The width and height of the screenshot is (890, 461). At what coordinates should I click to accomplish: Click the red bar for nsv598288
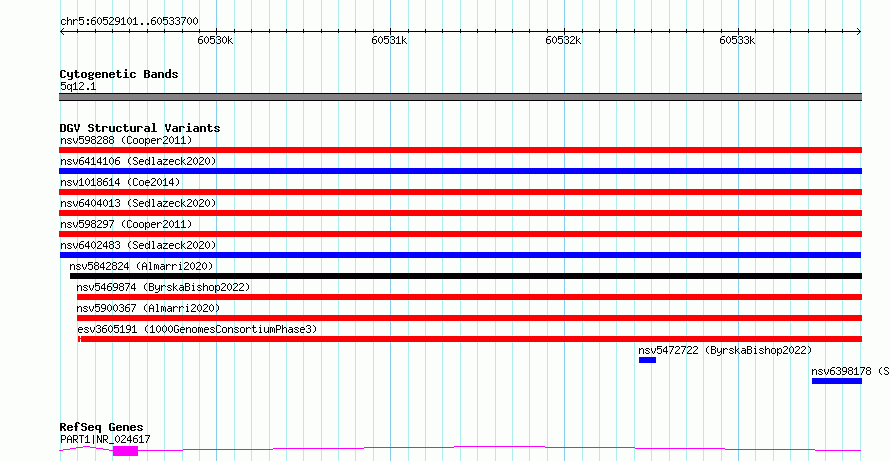coord(460,150)
